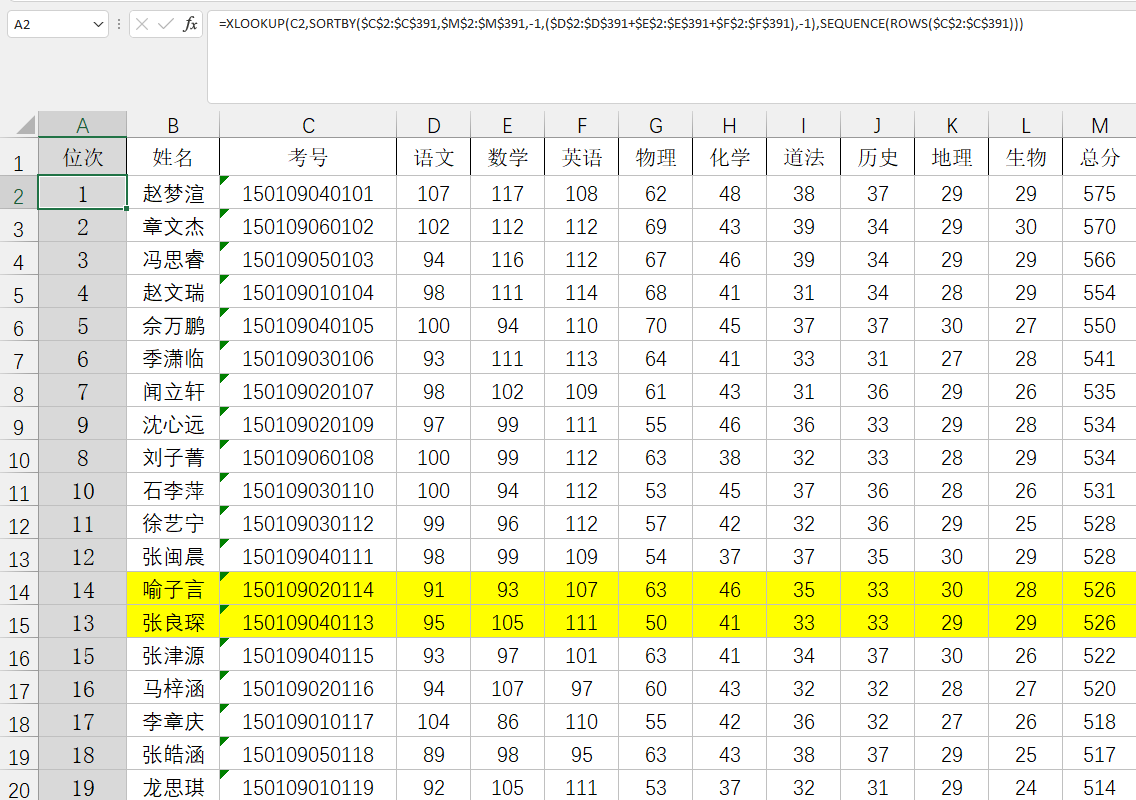Select the name cell 李章庆

coord(173,721)
